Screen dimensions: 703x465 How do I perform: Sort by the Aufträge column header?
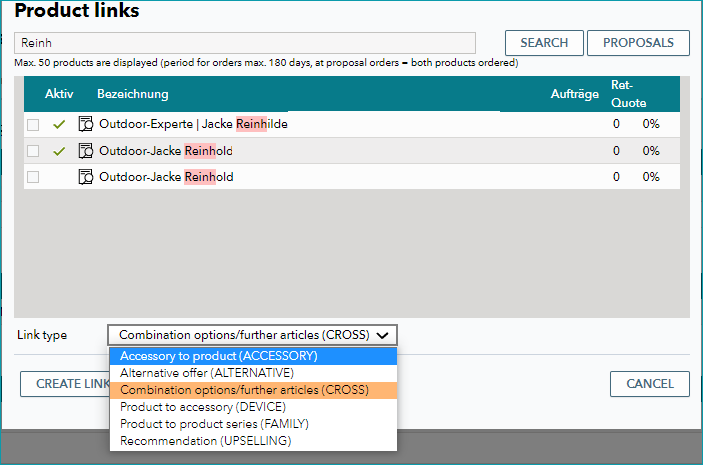574,94
